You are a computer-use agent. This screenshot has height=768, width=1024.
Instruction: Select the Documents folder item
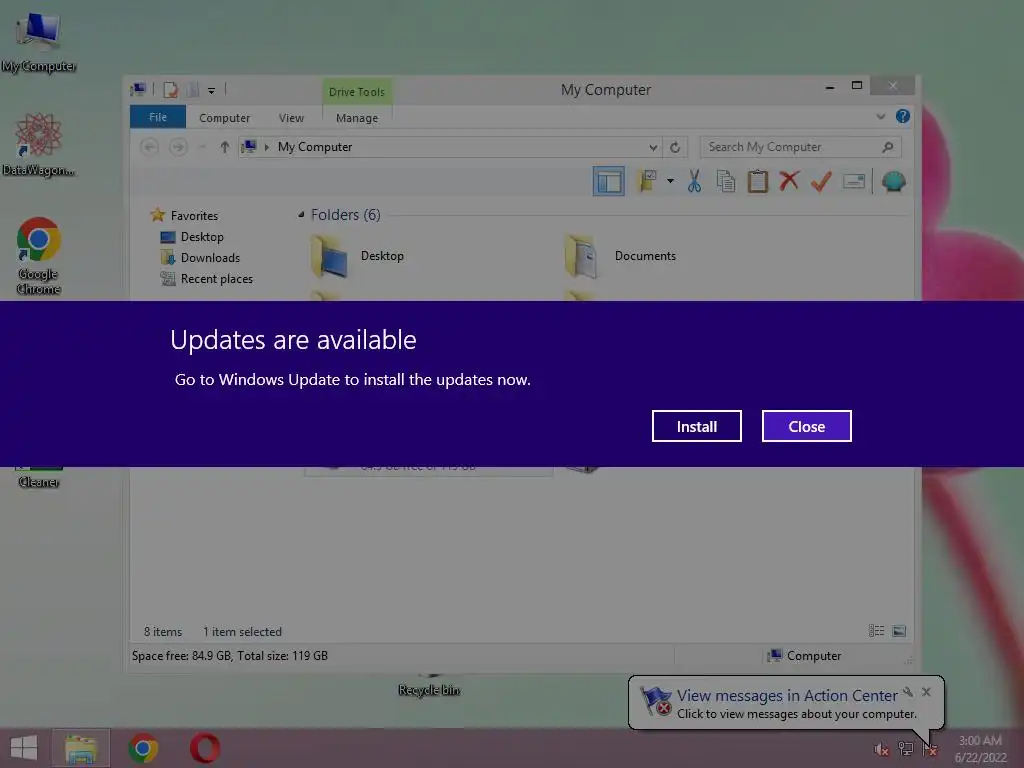(x=620, y=256)
